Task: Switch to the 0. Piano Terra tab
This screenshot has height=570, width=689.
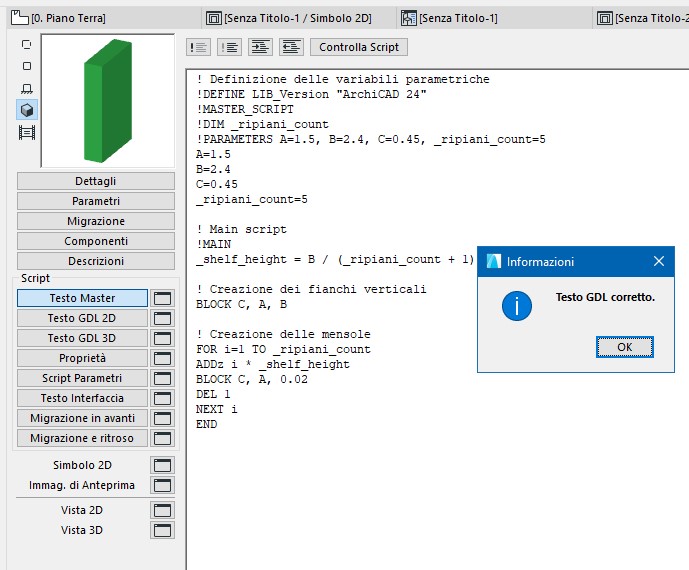Action: 62,18
